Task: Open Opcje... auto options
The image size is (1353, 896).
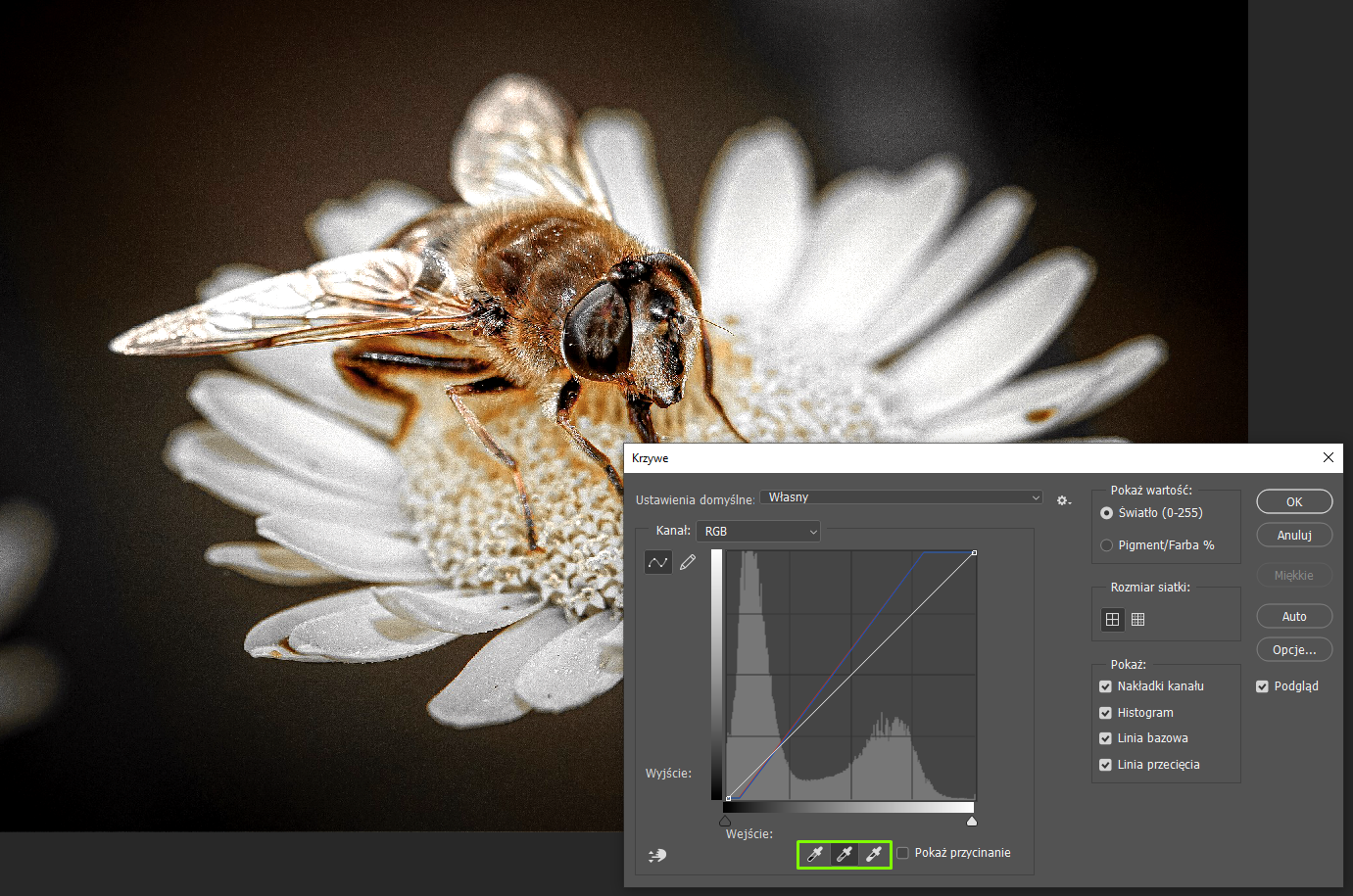Action: click(1294, 650)
